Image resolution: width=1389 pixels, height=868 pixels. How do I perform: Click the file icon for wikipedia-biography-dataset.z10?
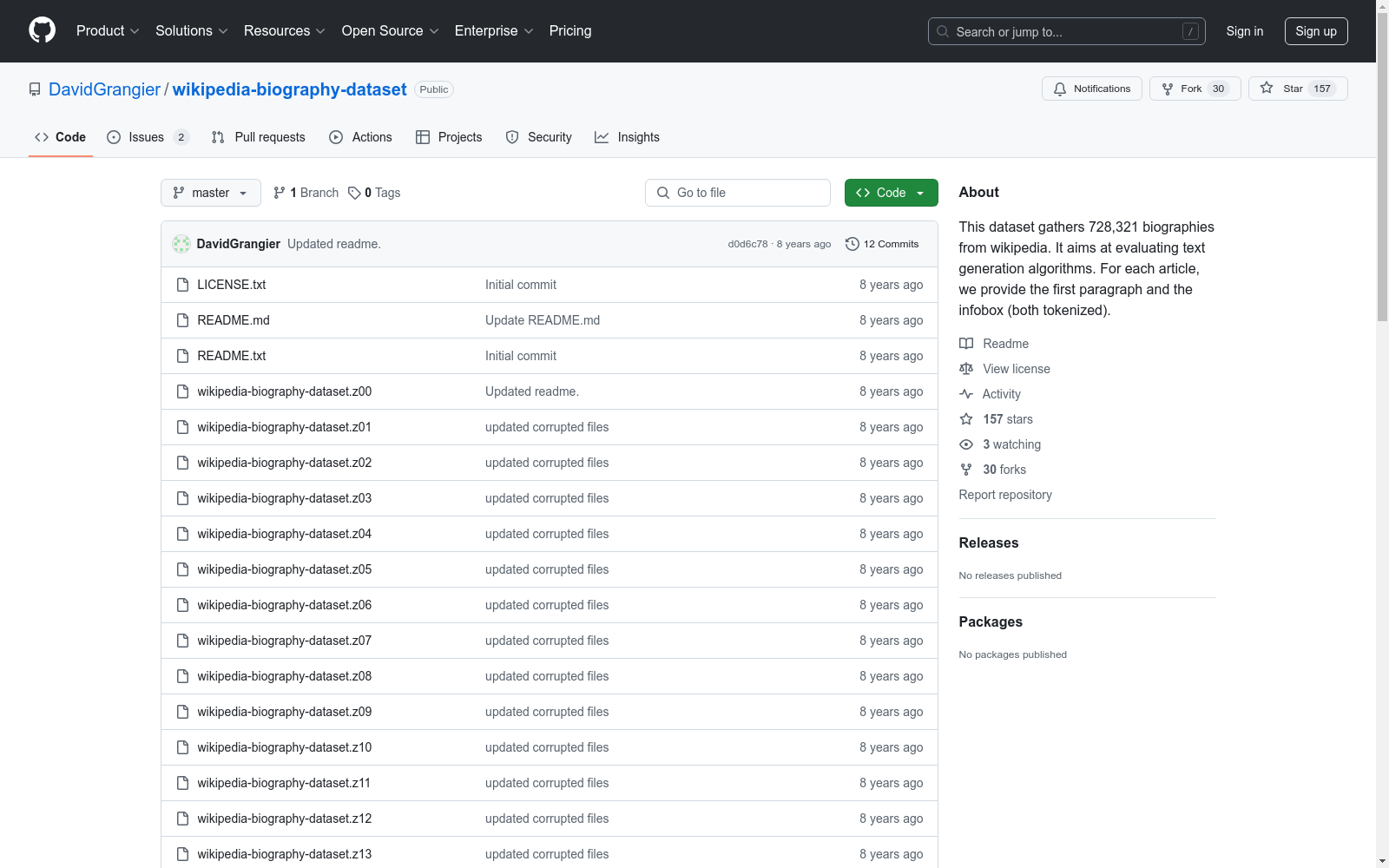[182, 747]
